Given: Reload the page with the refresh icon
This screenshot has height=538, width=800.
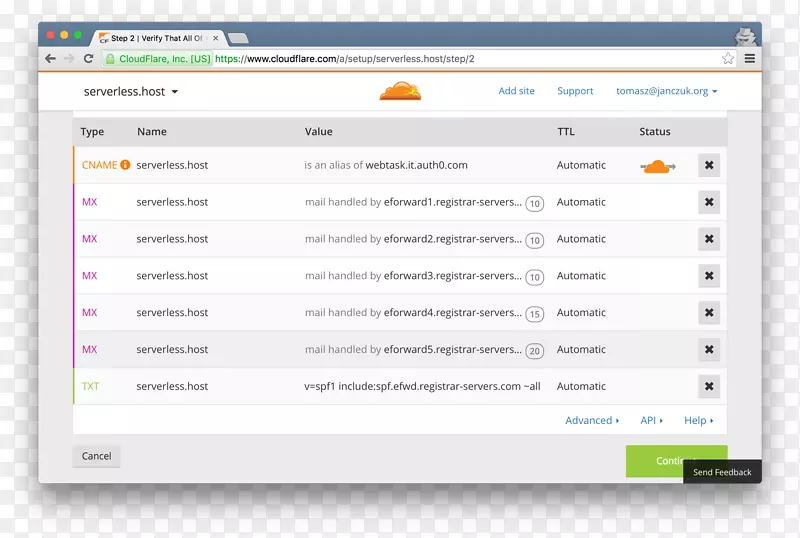Looking at the screenshot, I should [88, 59].
